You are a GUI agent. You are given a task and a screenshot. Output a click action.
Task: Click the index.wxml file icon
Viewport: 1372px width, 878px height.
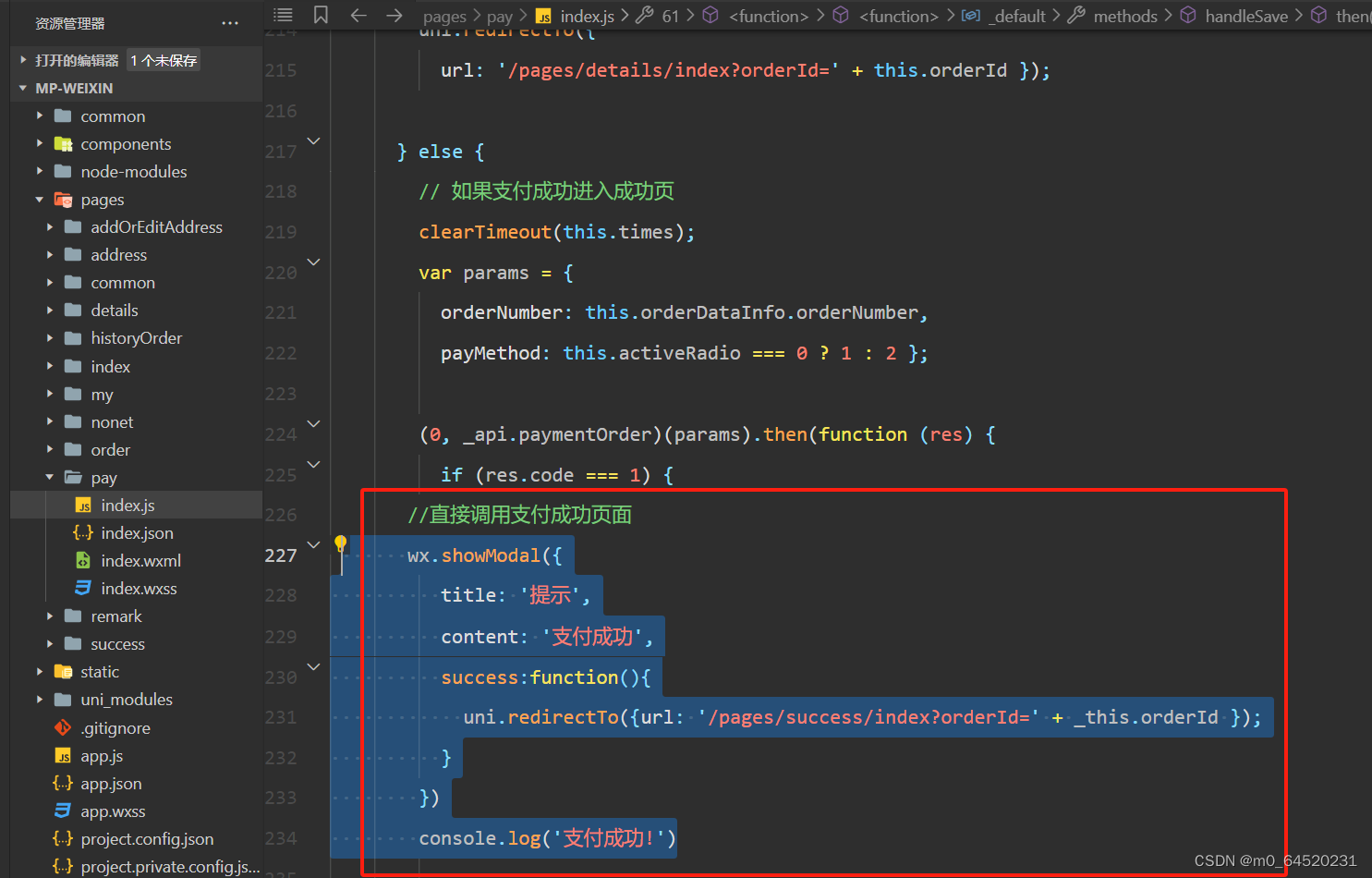(83, 561)
